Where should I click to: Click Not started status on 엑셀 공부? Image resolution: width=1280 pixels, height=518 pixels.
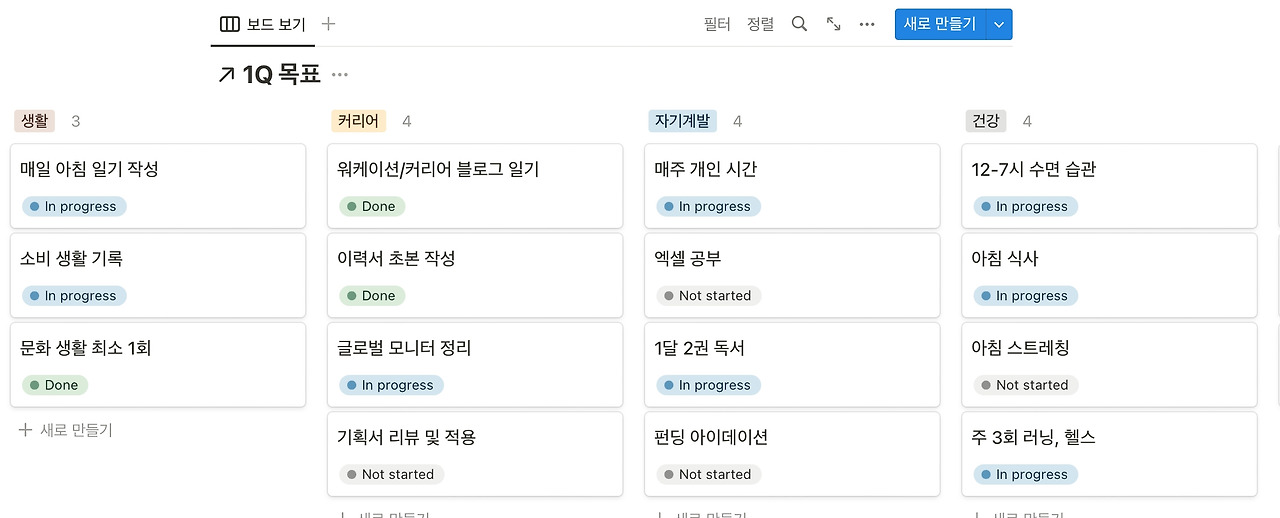pyautogui.click(x=708, y=296)
